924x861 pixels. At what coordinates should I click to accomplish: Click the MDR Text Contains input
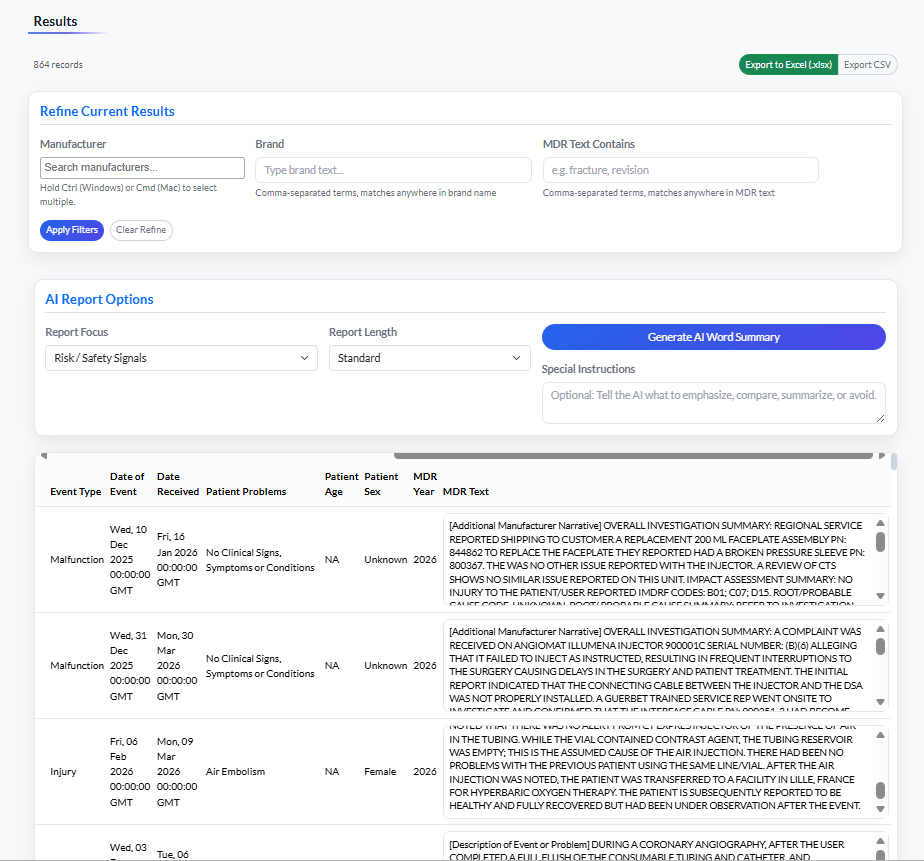click(681, 170)
